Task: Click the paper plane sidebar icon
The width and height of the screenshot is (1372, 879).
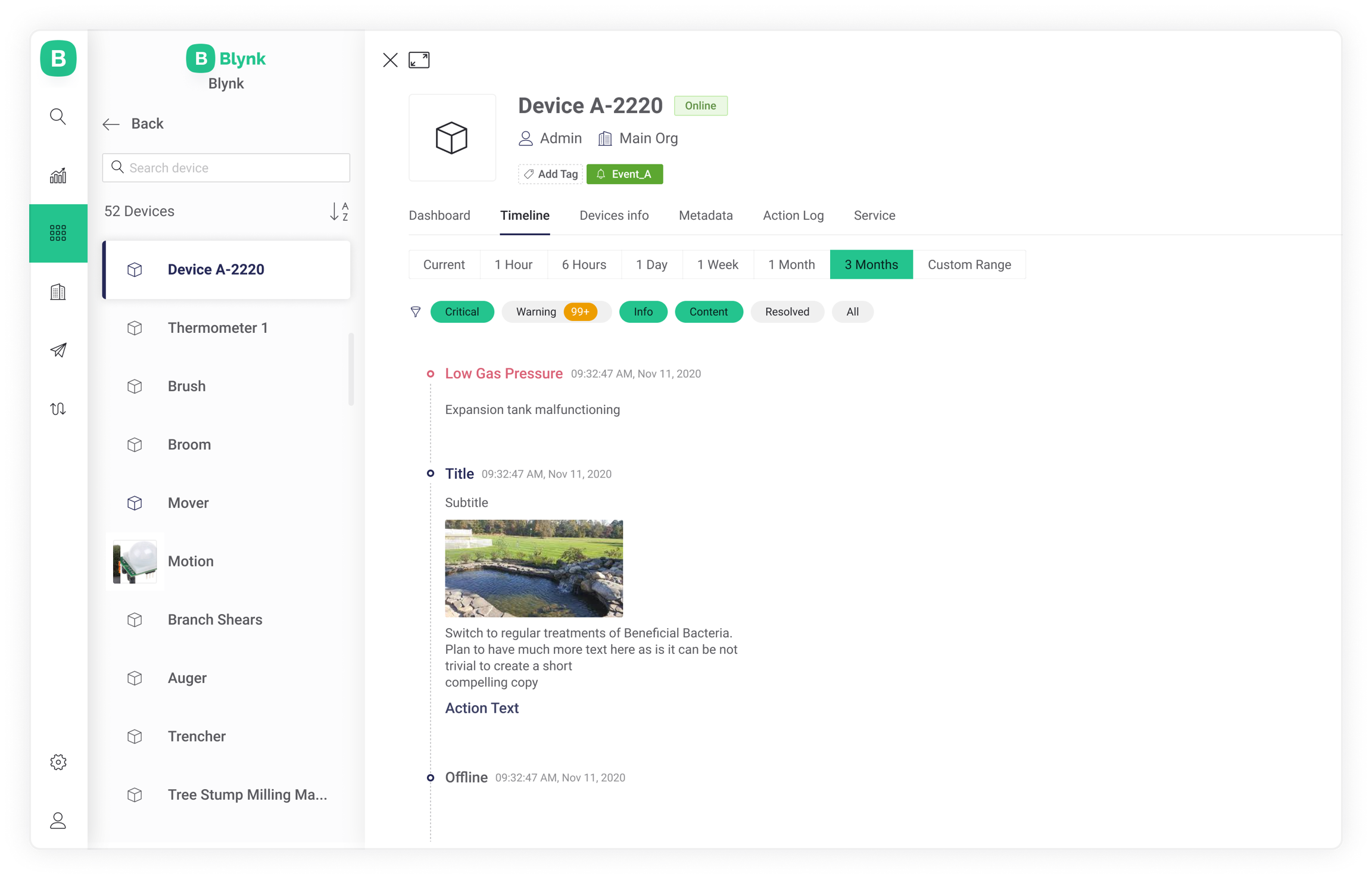Action: point(58,350)
